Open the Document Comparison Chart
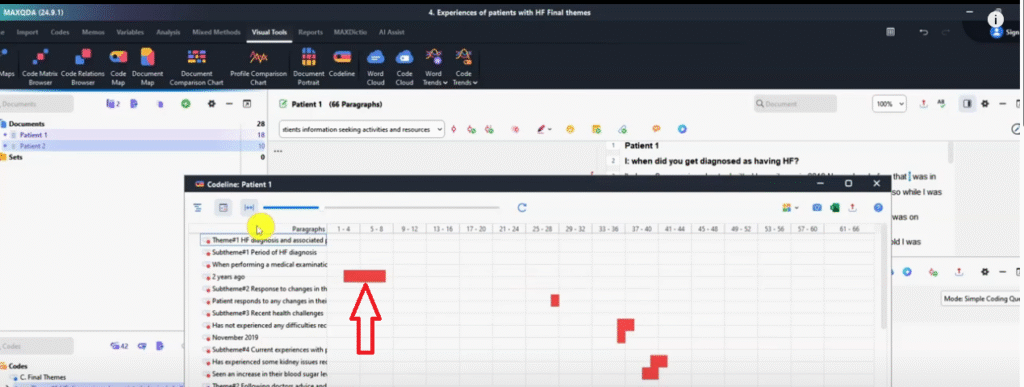 (x=197, y=67)
